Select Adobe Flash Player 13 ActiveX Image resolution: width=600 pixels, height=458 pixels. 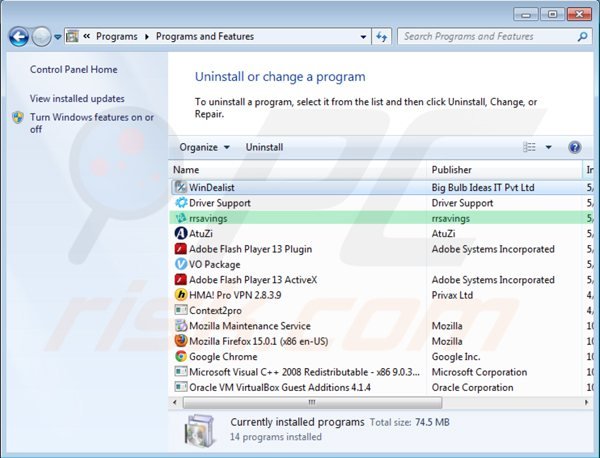[x=253, y=280]
